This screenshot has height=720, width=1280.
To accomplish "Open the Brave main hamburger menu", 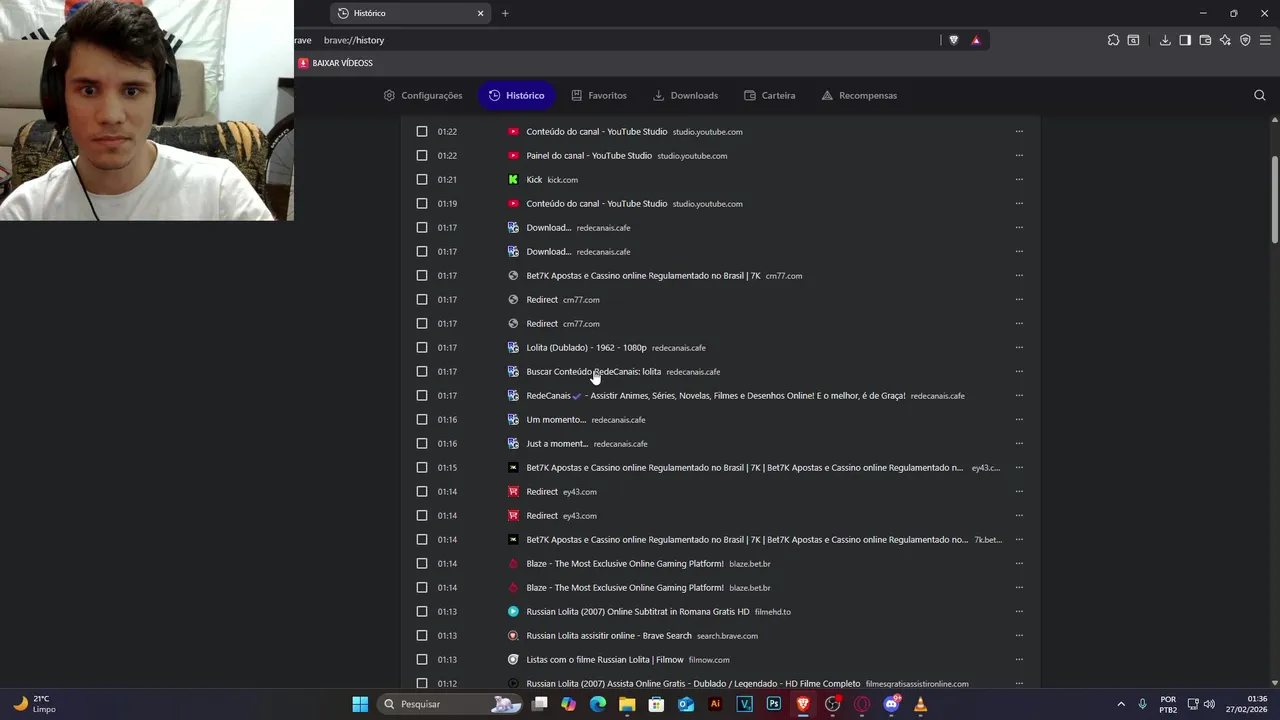I will tap(1265, 40).
